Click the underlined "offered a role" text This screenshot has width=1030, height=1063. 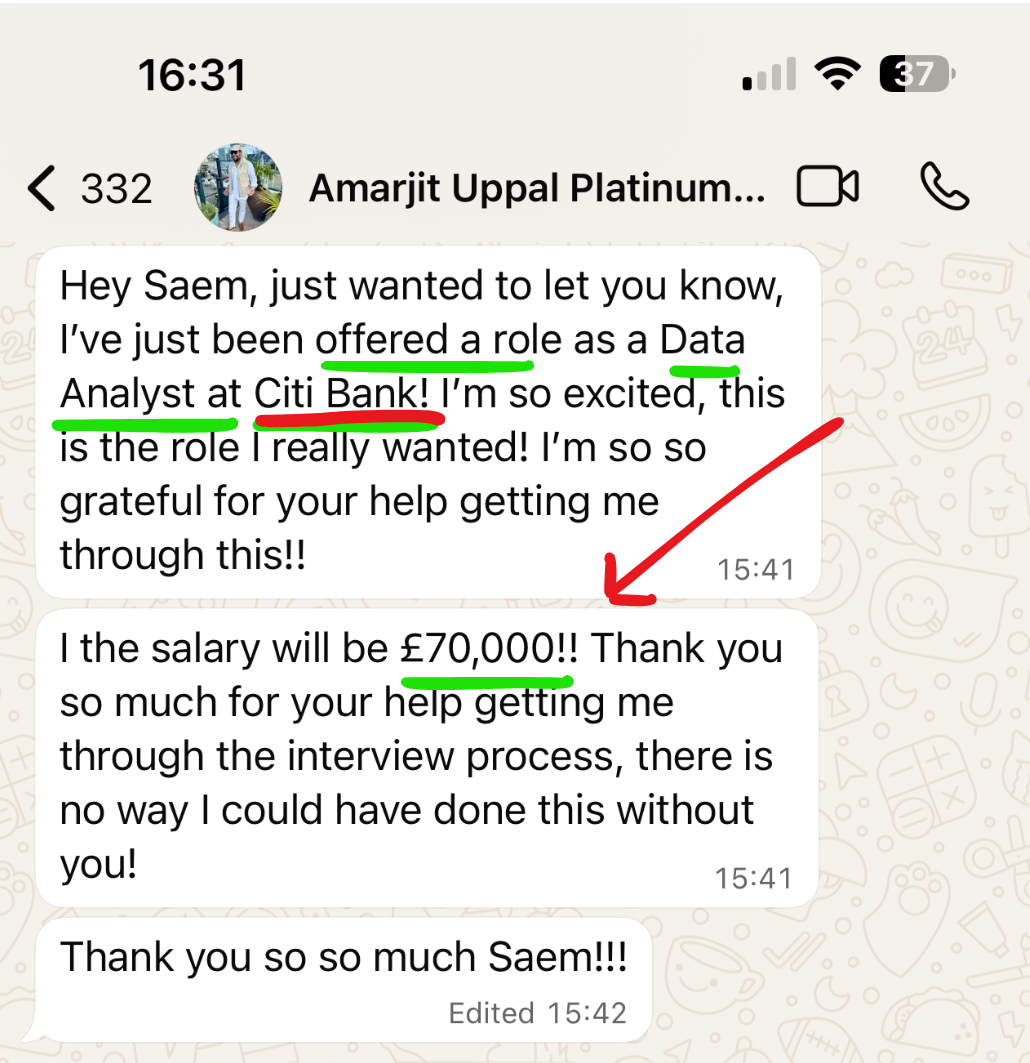pyautogui.click(x=424, y=340)
